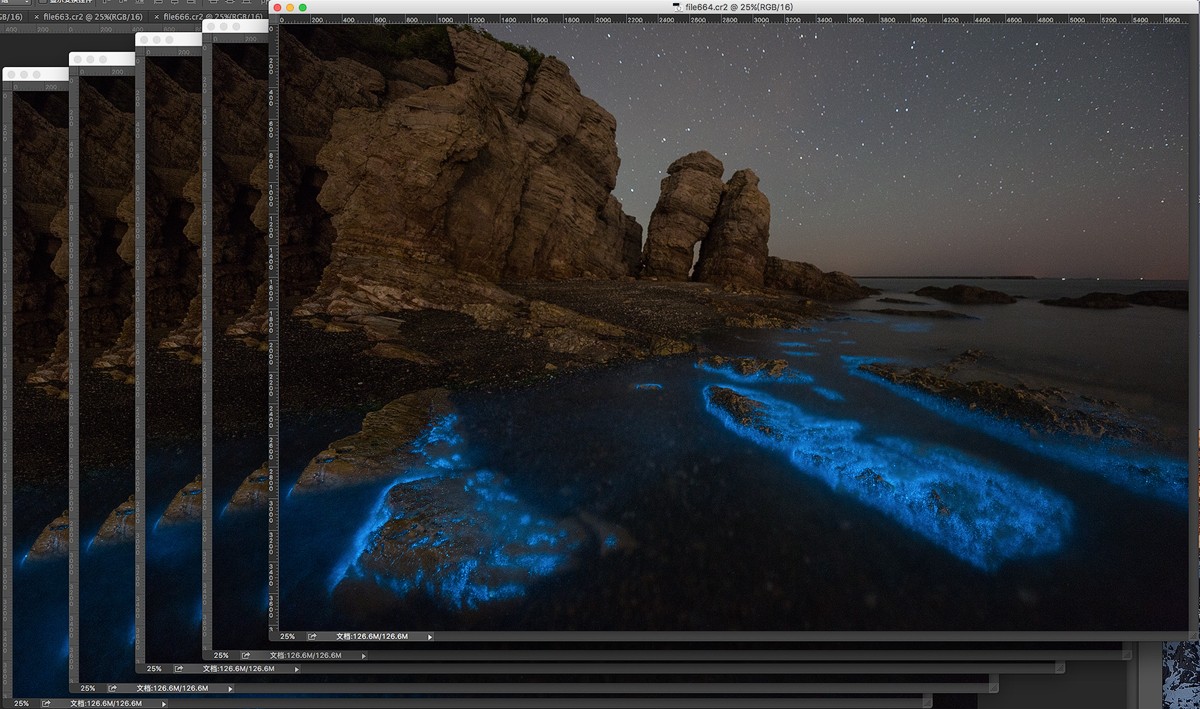Click the 25% zoom field in file664.cr2 window
Viewport: 1200px width, 709px height.
pyautogui.click(x=287, y=636)
